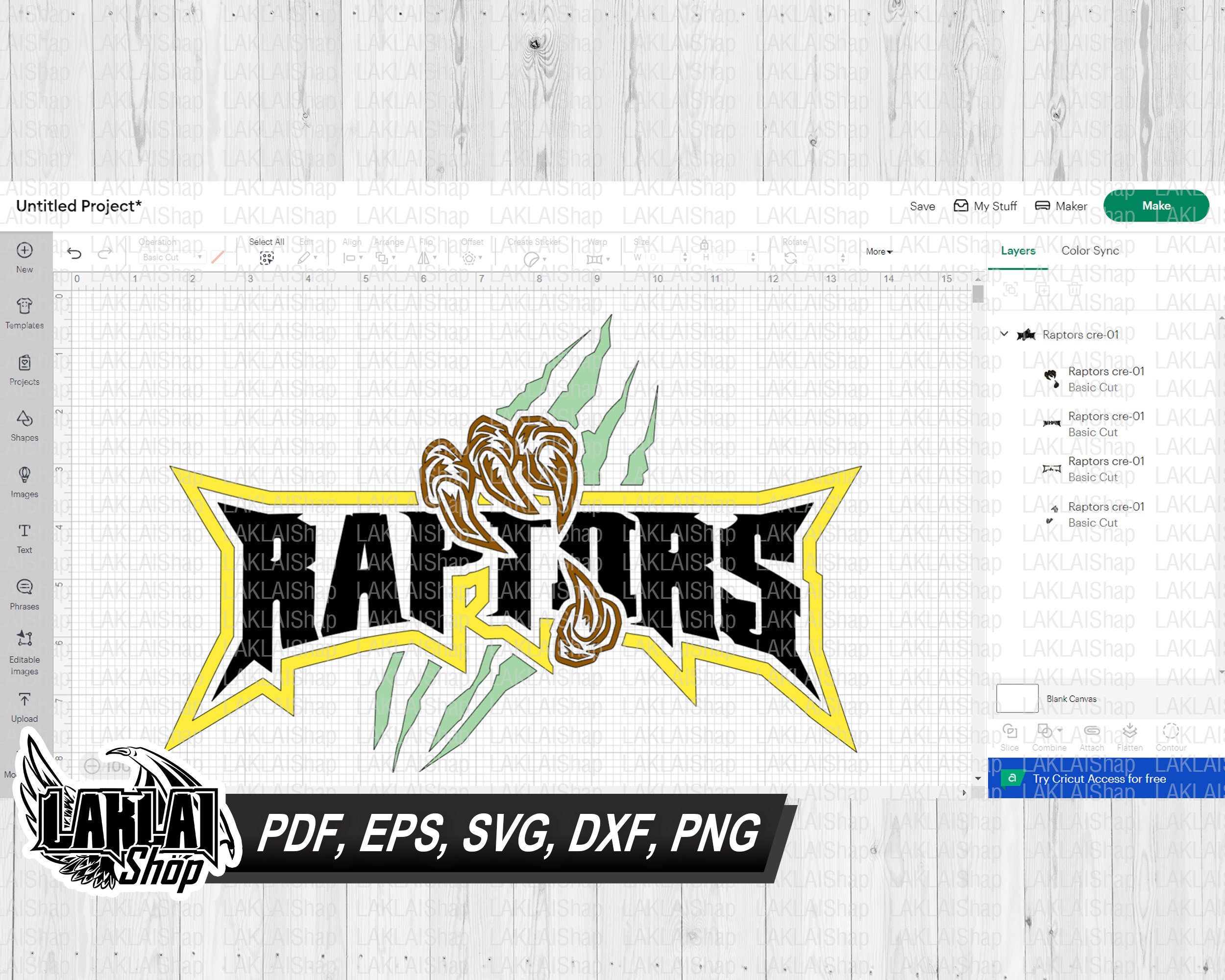Open the Projects panel
1225x980 pixels.
coord(24,370)
